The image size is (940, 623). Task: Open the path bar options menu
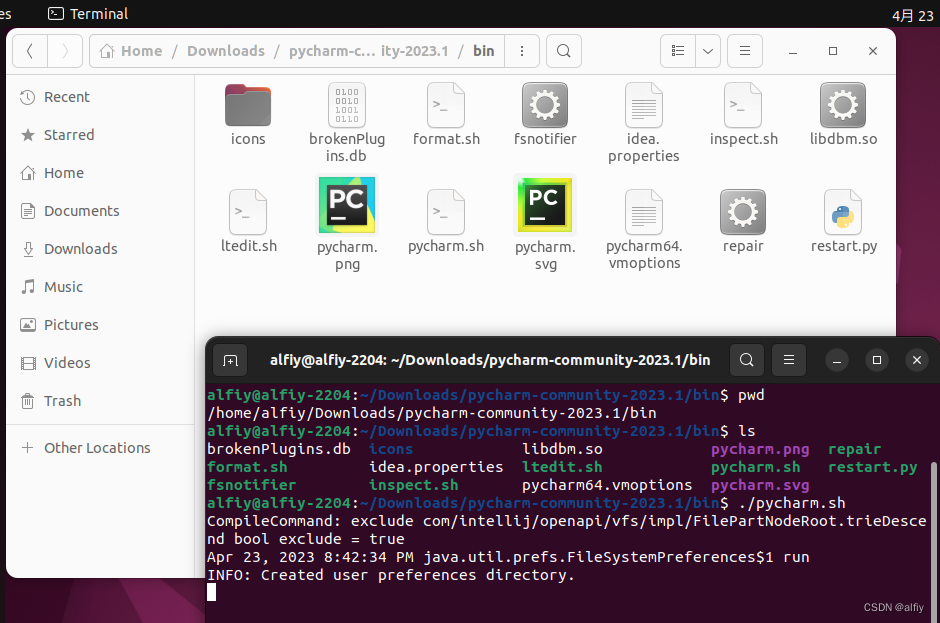tap(522, 51)
